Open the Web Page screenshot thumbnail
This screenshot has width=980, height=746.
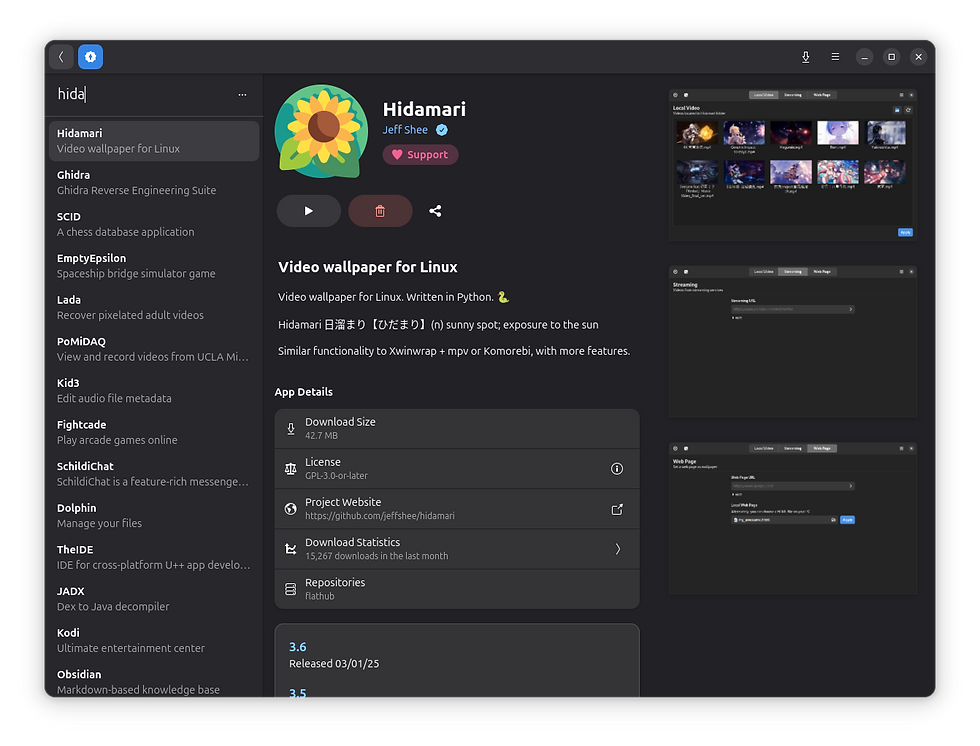793,519
